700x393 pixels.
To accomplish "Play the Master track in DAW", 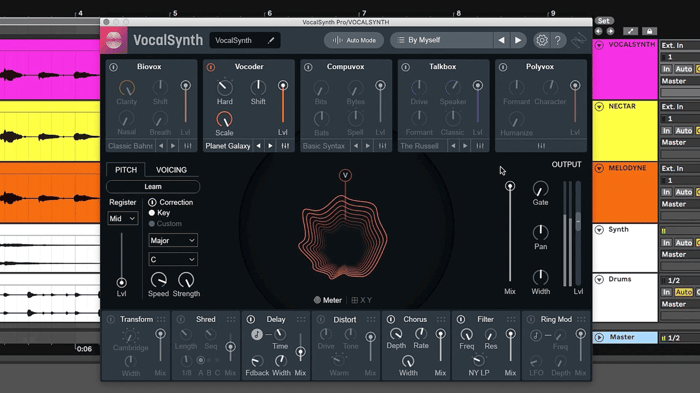I will [x=600, y=337].
